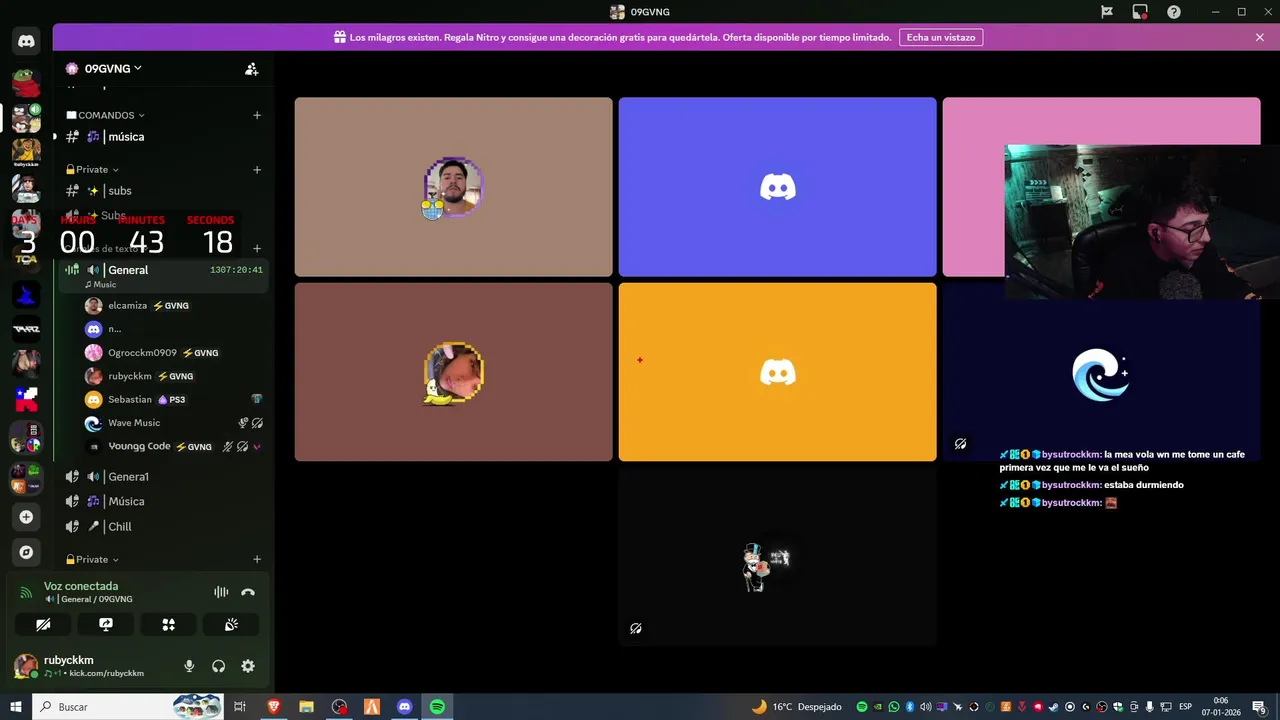The height and width of the screenshot is (720, 1280).
Task: Add a channel to Private category below Chill
Action: (257, 559)
